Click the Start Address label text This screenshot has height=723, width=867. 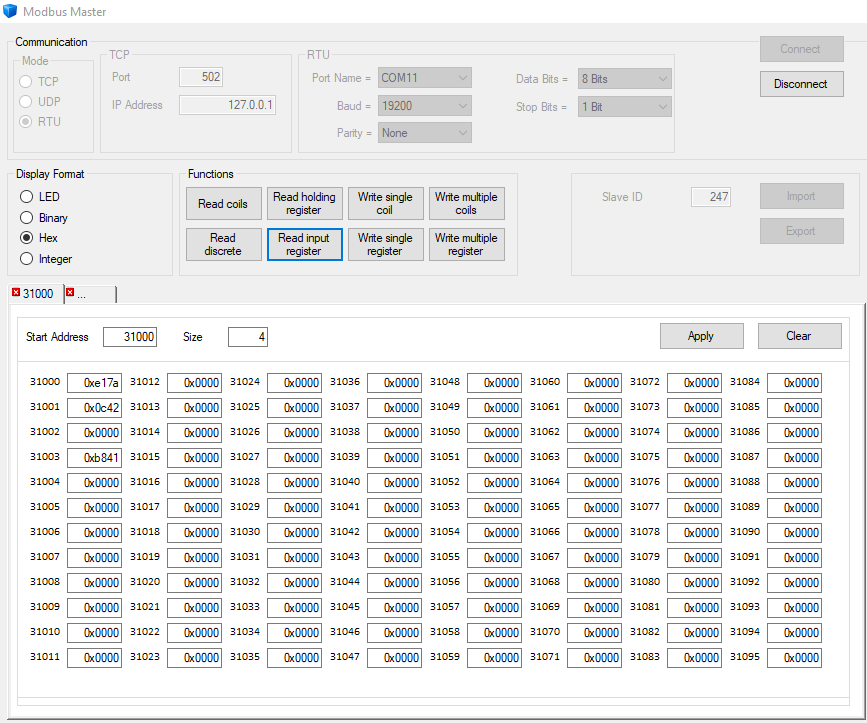(57, 337)
